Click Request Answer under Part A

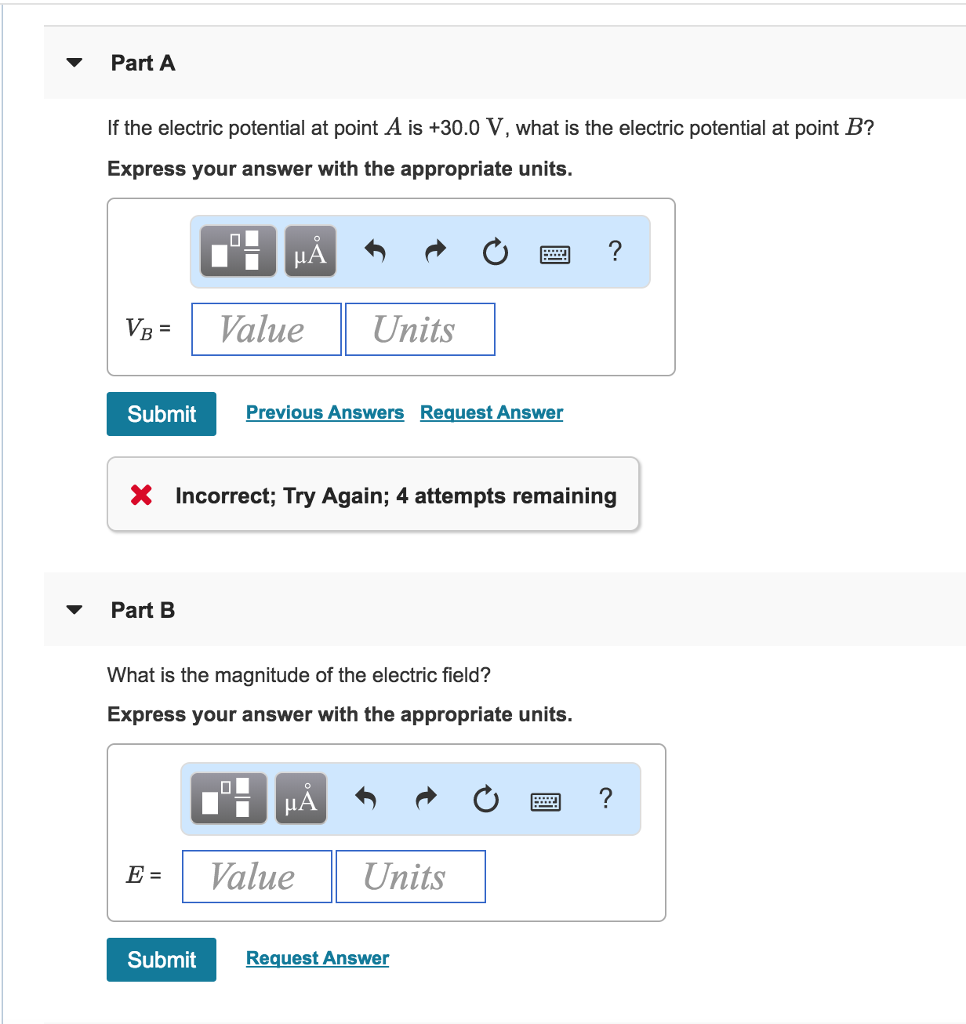coord(491,412)
